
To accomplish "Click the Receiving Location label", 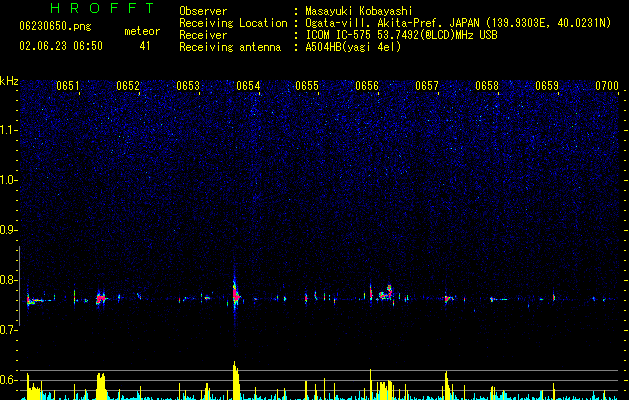I will (233, 23).
